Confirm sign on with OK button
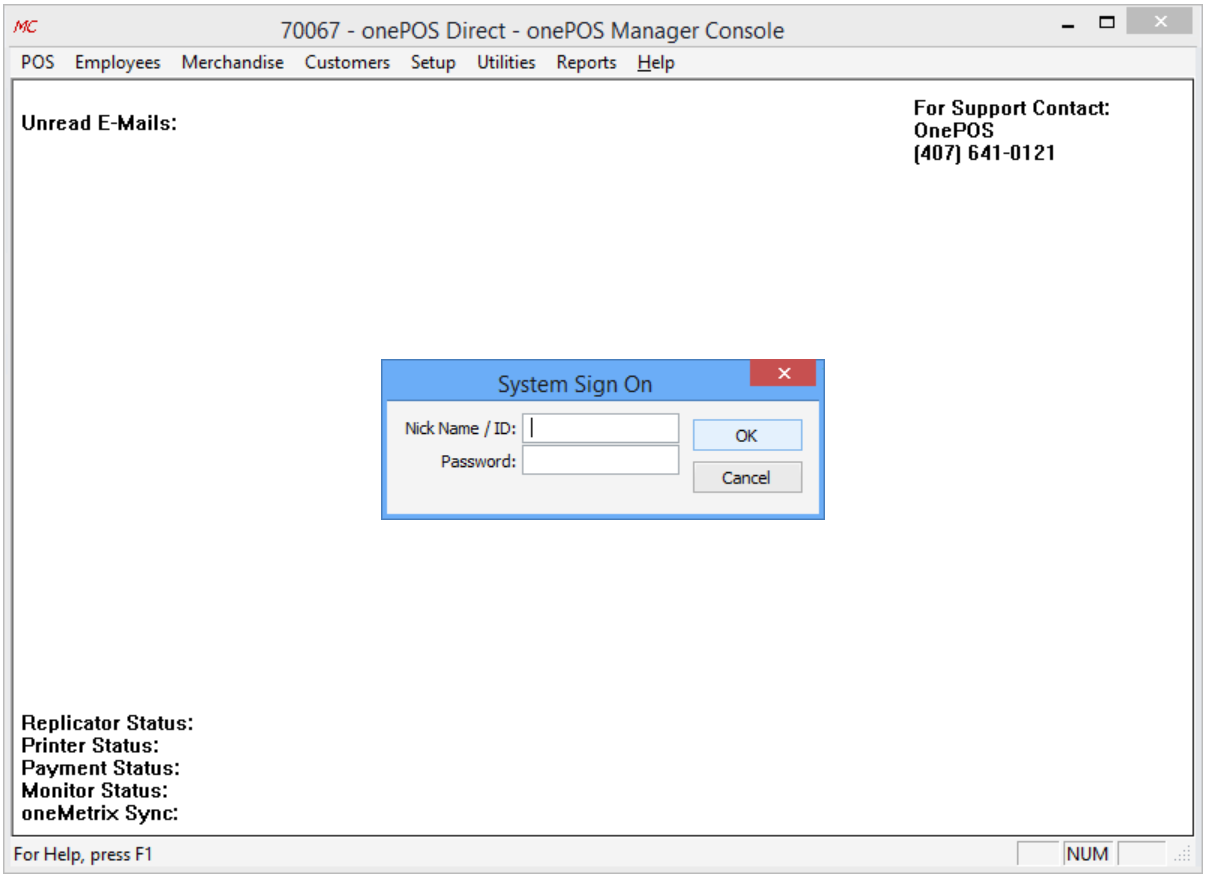The height and width of the screenshot is (877, 1206). click(747, 435)
